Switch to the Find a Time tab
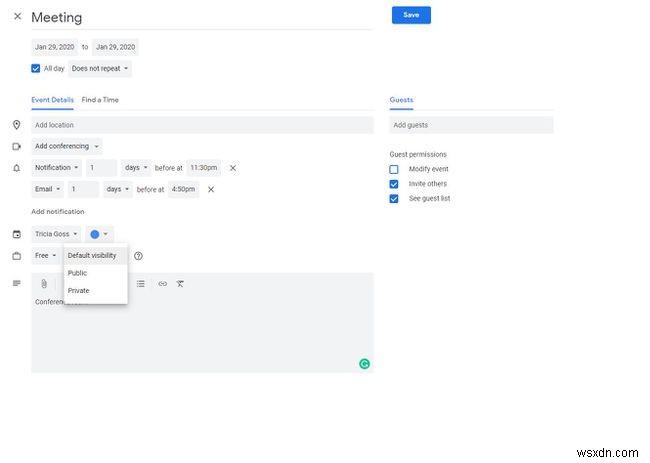The height and width of the screenshot is (463, 650). pos(100,100)
